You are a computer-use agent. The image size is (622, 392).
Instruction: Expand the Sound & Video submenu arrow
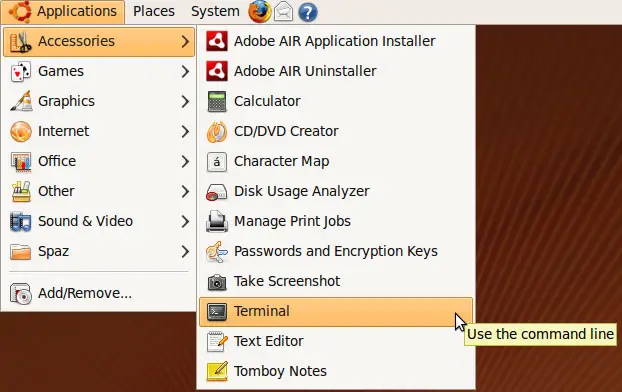(185, 221)
